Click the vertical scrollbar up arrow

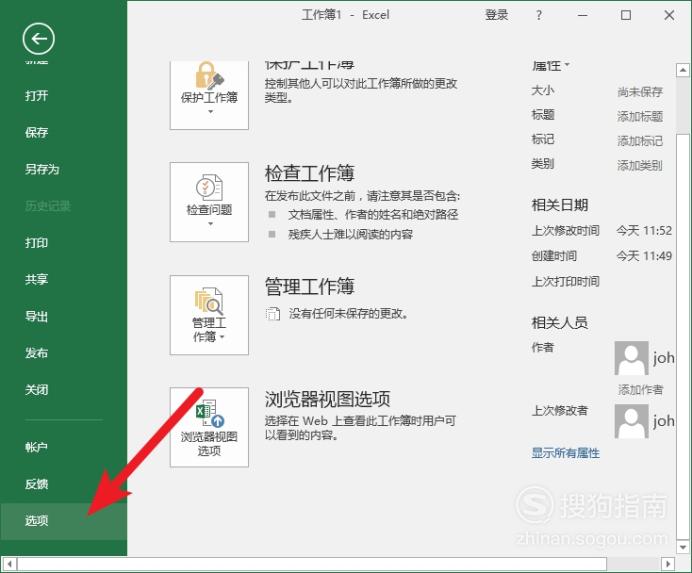pyautogui.click(x=683, y=70)
